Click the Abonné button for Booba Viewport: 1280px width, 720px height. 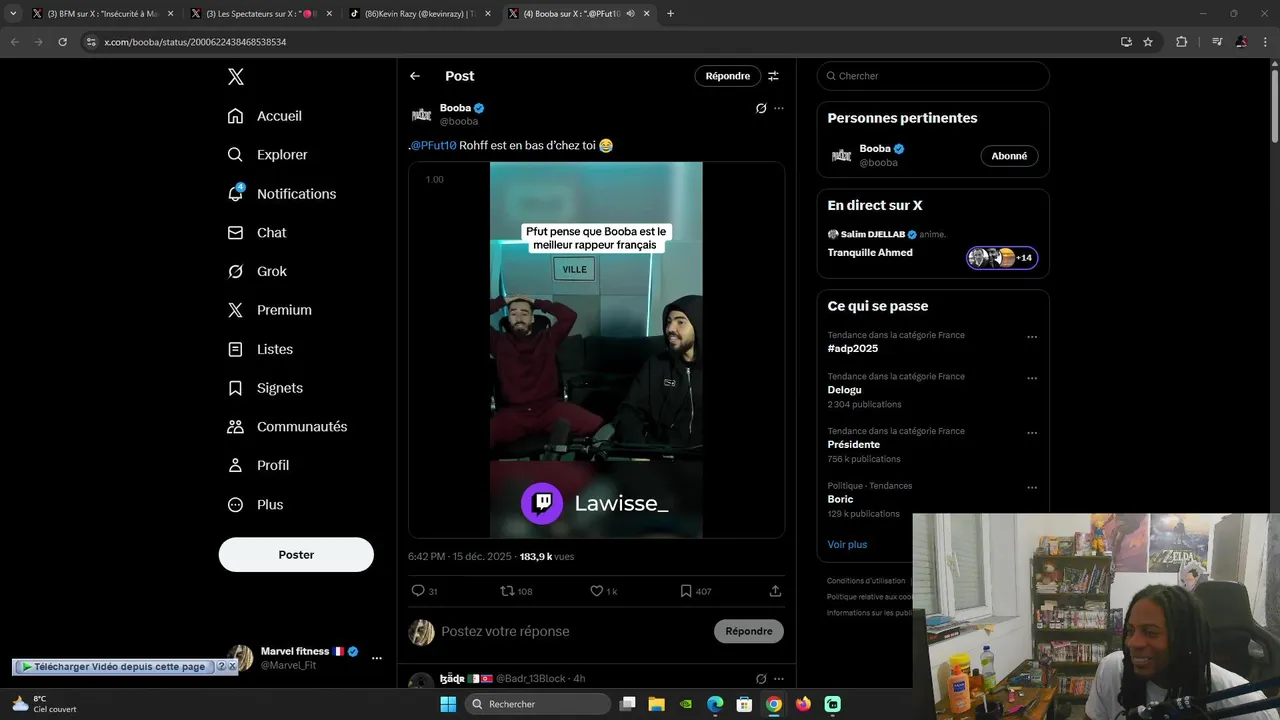(x=1009, y=156)
